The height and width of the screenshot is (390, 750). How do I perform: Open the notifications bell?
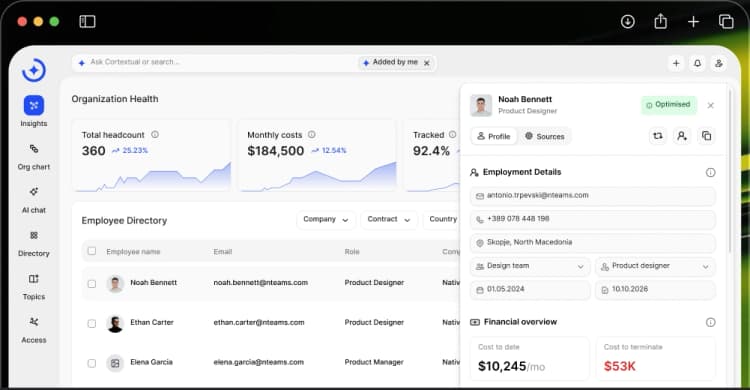click(697, 63)
